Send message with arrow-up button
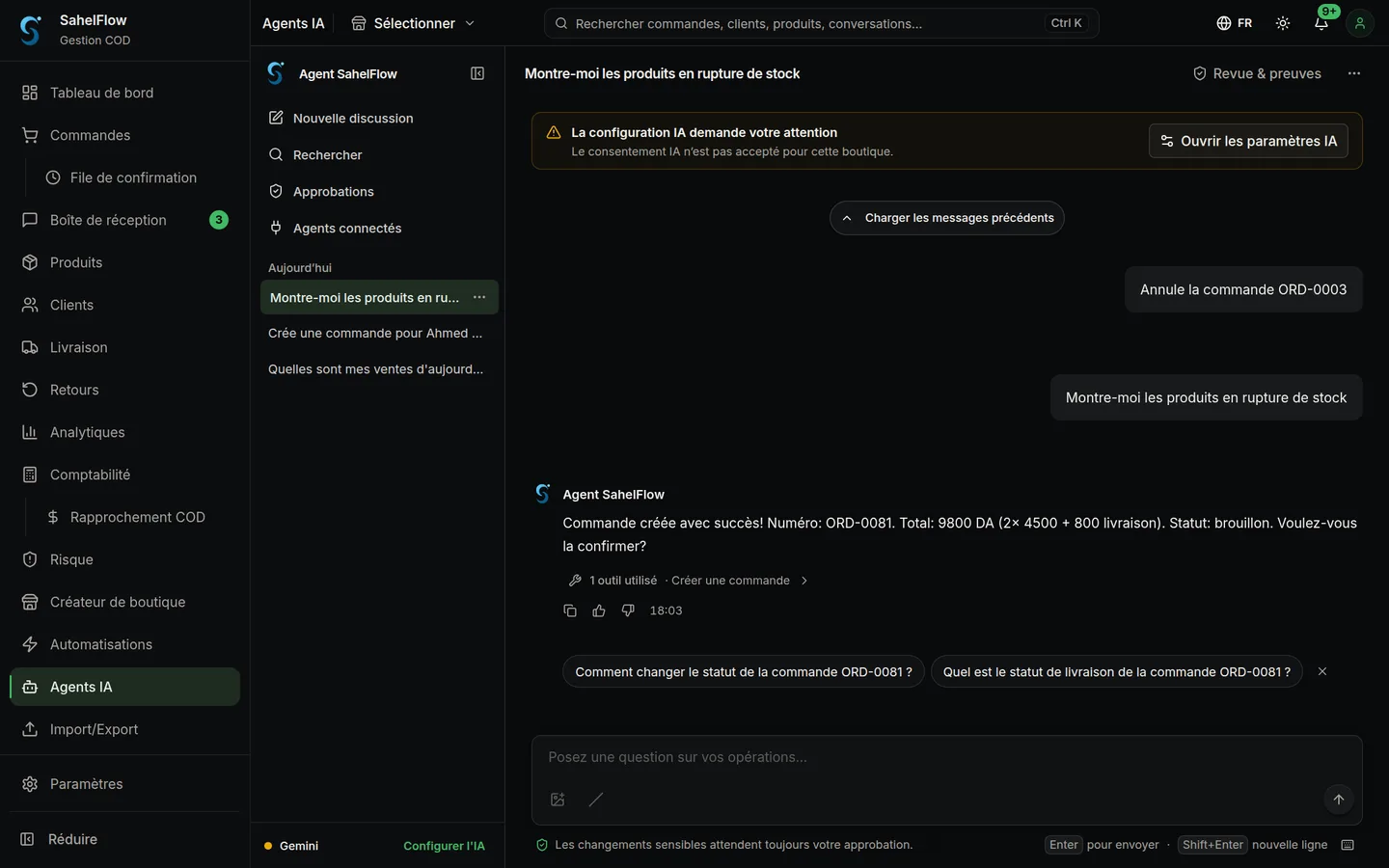Viewport: 1389px width, 868px height. pyautogui.click(x=1339, y=800)
